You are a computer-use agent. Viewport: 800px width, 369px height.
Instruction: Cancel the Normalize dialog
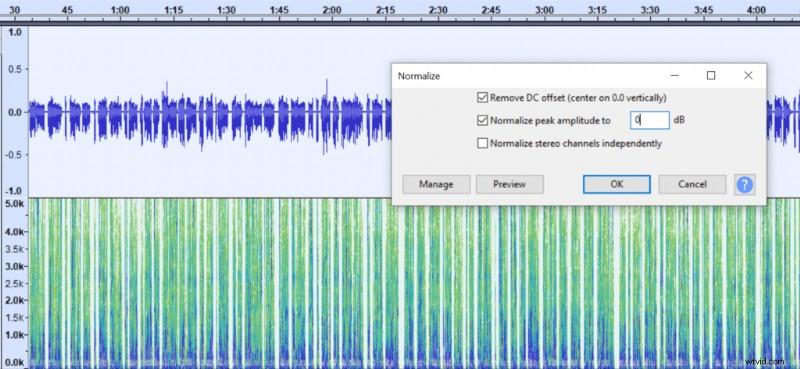692,184
